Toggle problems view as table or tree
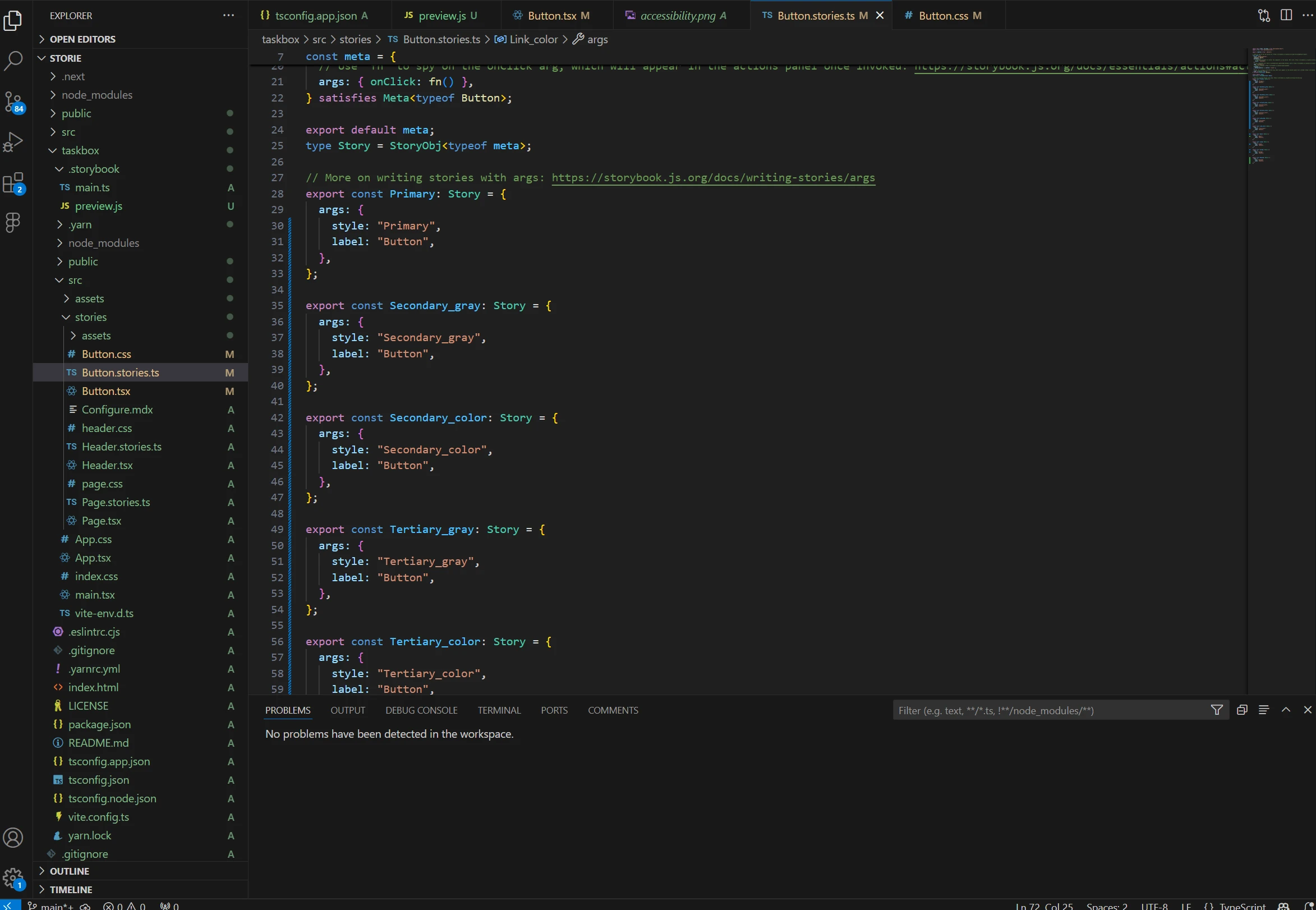The image size is (1316, 910). pos(1264,710)
